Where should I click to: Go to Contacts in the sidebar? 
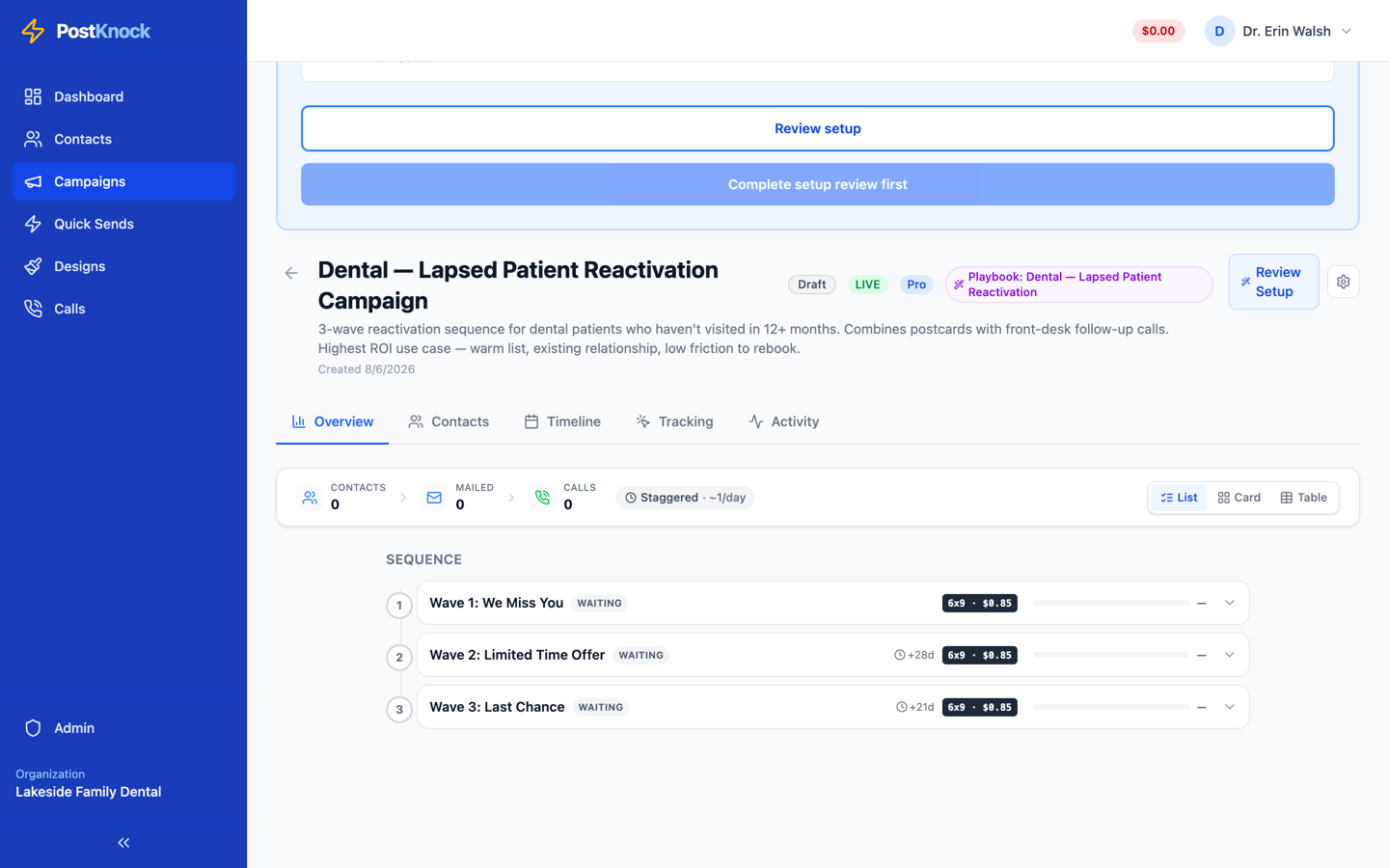(x=123, y=139)
